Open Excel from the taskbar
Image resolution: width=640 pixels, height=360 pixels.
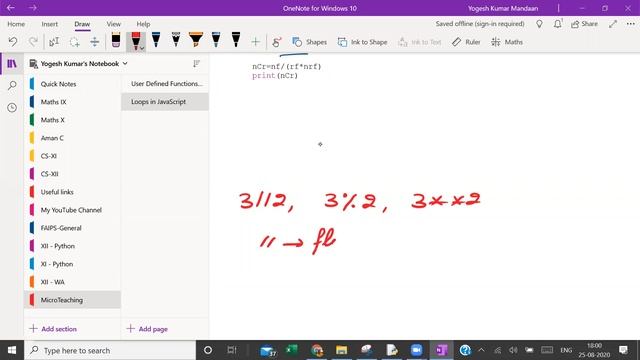(291, 350)
